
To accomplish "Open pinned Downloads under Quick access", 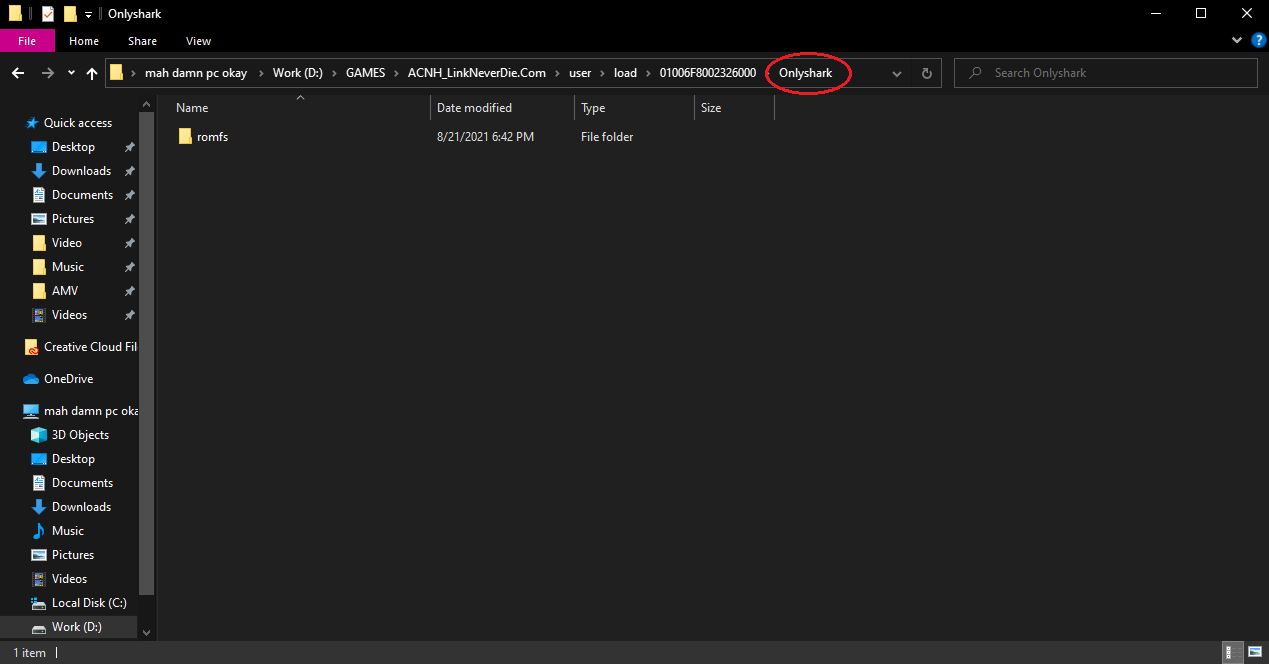I will pos(81,171).
